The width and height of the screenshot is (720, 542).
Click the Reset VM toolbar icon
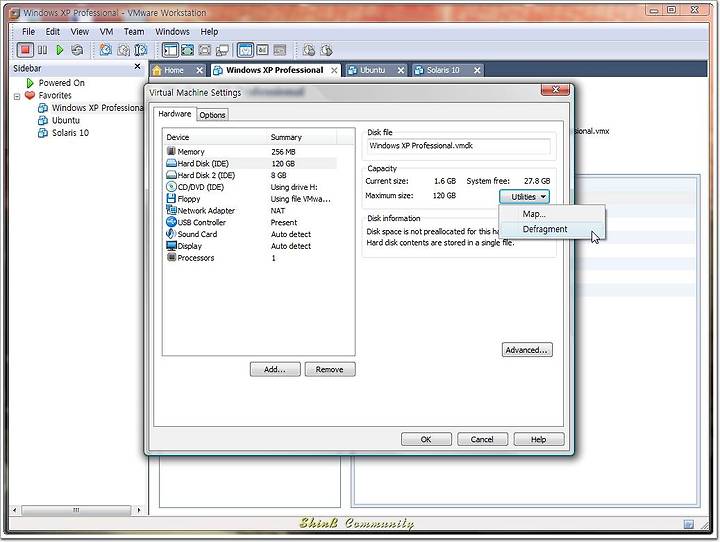click(x=77, y=50)
